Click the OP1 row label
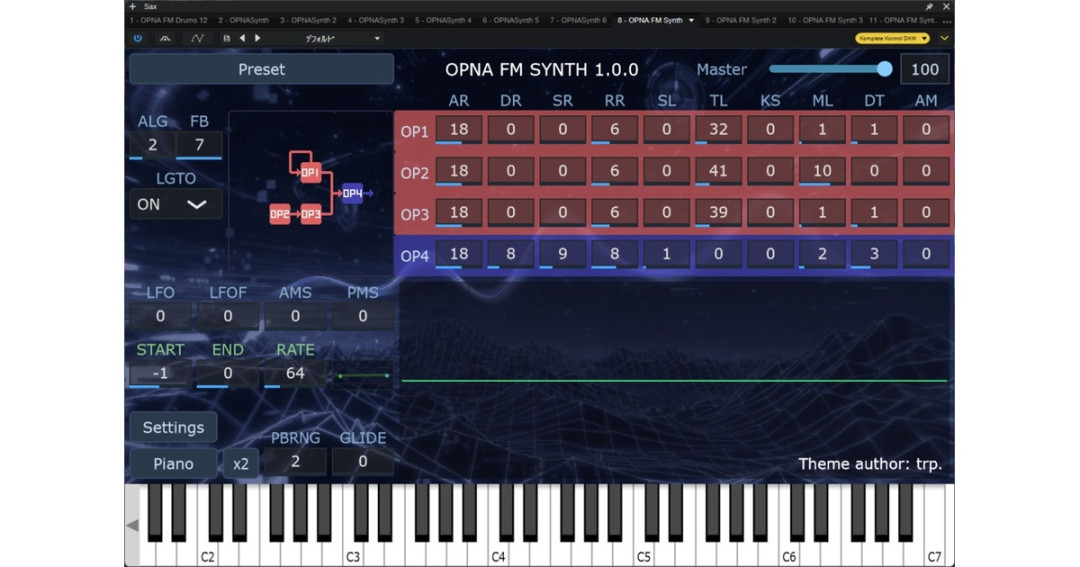Viewport: 1080px width, 567px height. coord(414,132)
